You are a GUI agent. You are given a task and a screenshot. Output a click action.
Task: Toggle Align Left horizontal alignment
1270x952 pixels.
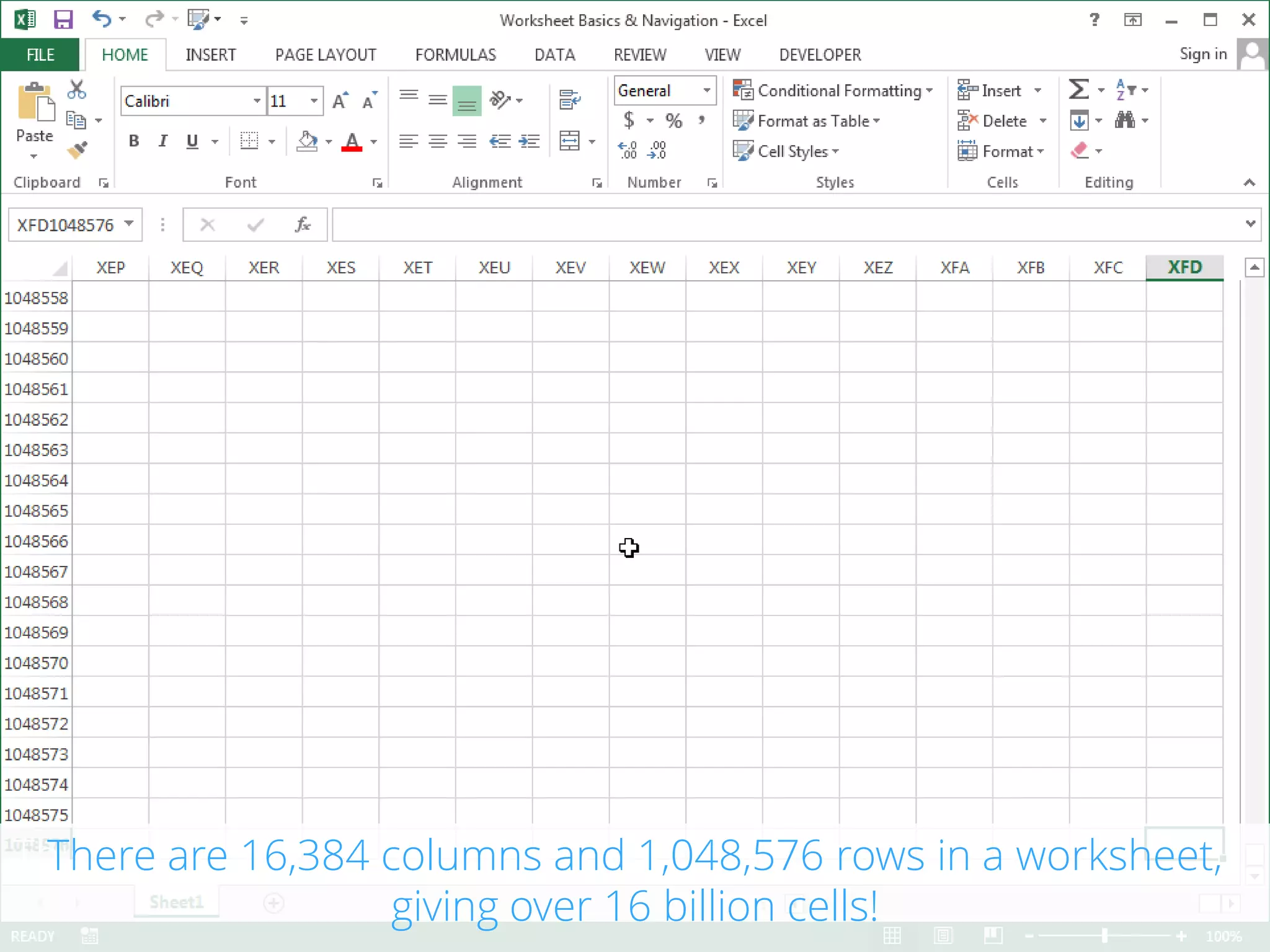click(x=408, y=141)
